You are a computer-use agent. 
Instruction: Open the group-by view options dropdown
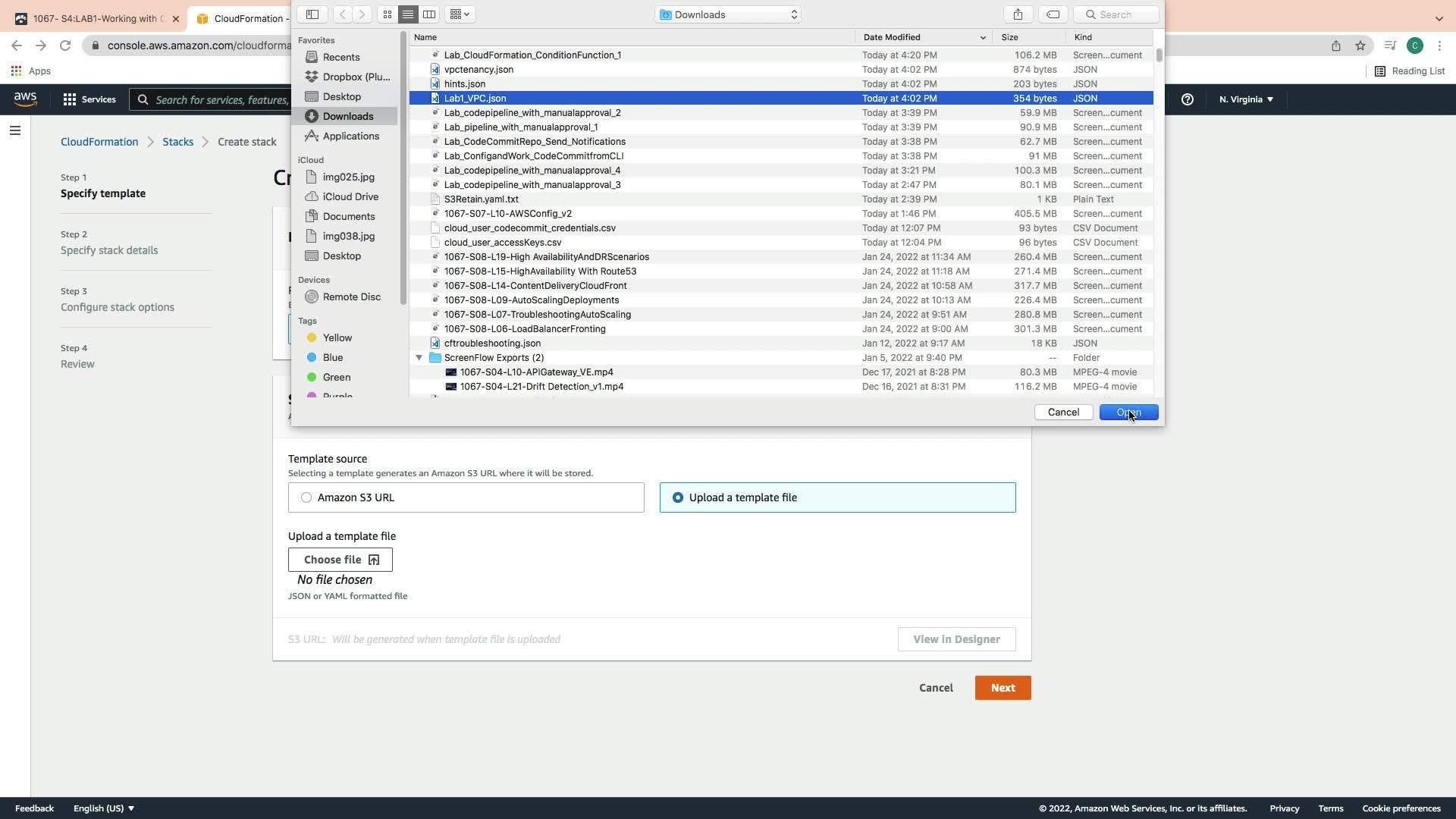460,14
